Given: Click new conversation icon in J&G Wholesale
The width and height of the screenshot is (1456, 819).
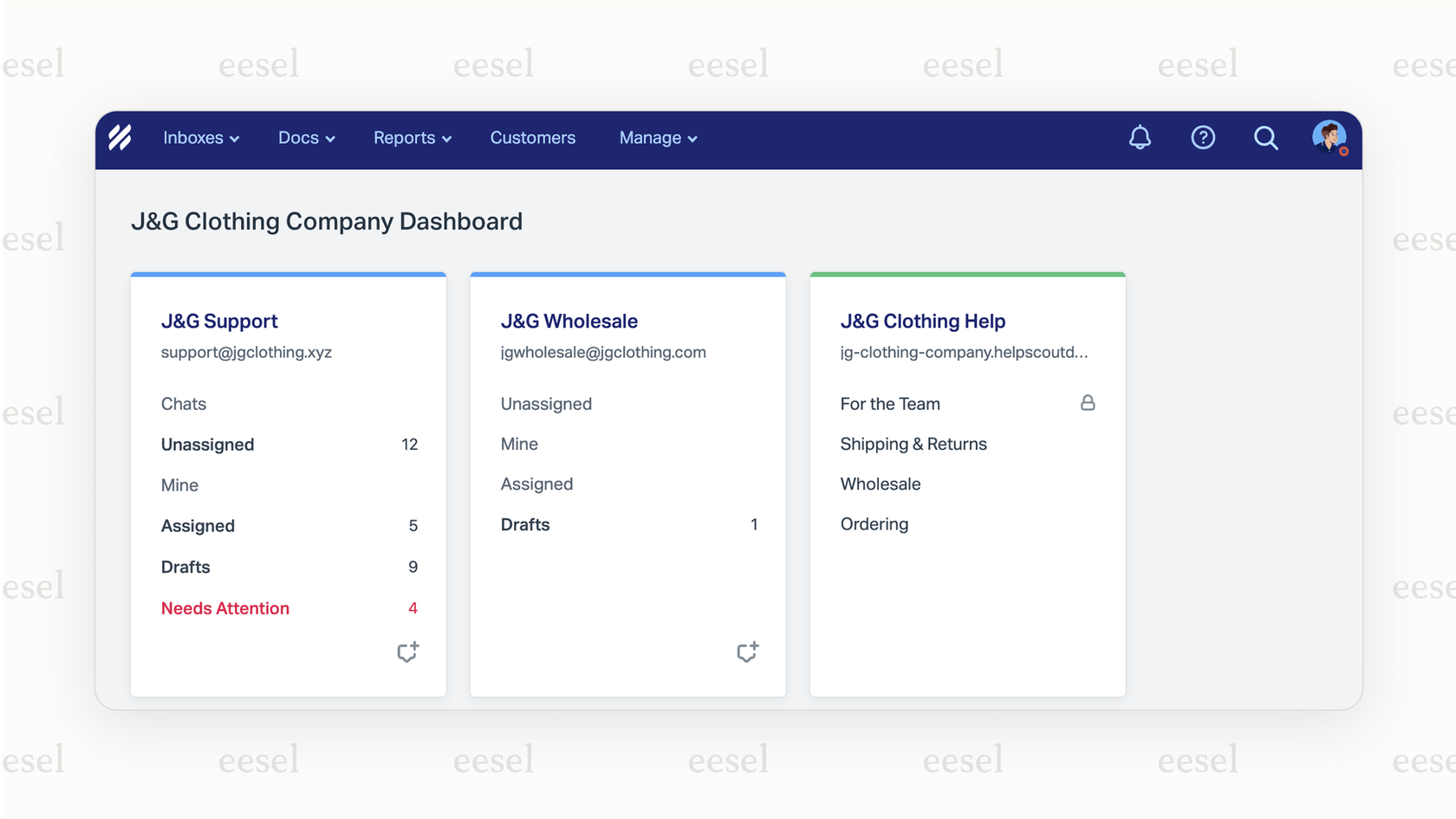Looking at the screenshot, I should [747, 652].
